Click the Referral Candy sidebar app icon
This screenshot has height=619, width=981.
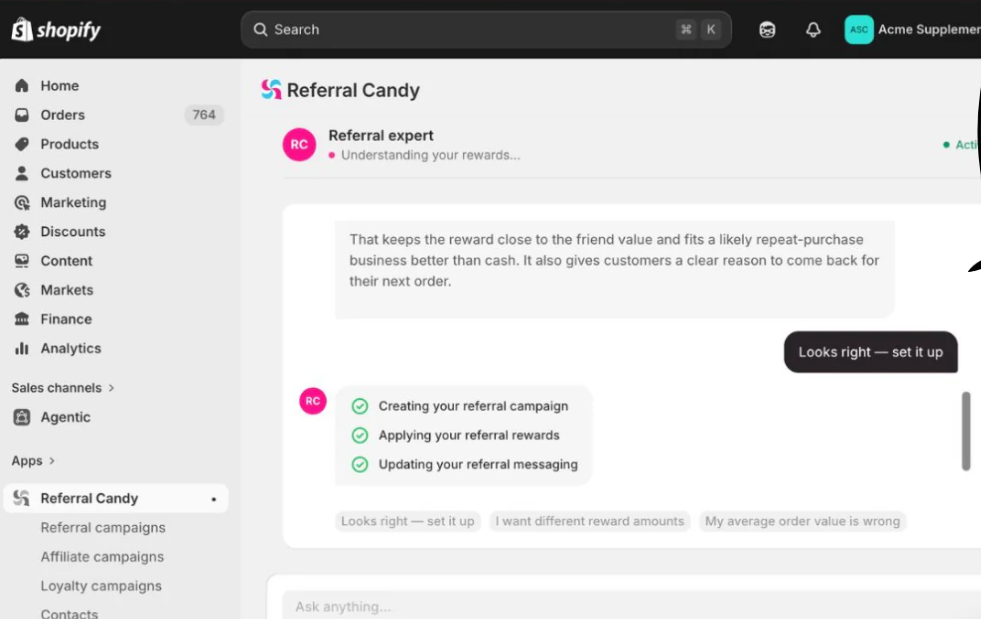point(22,498)
